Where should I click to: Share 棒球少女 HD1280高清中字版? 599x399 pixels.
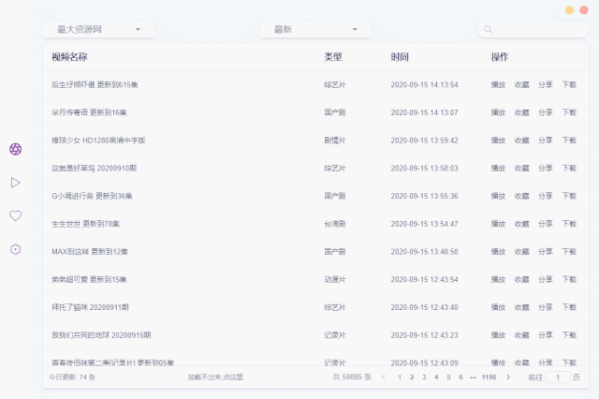[546, 140]
